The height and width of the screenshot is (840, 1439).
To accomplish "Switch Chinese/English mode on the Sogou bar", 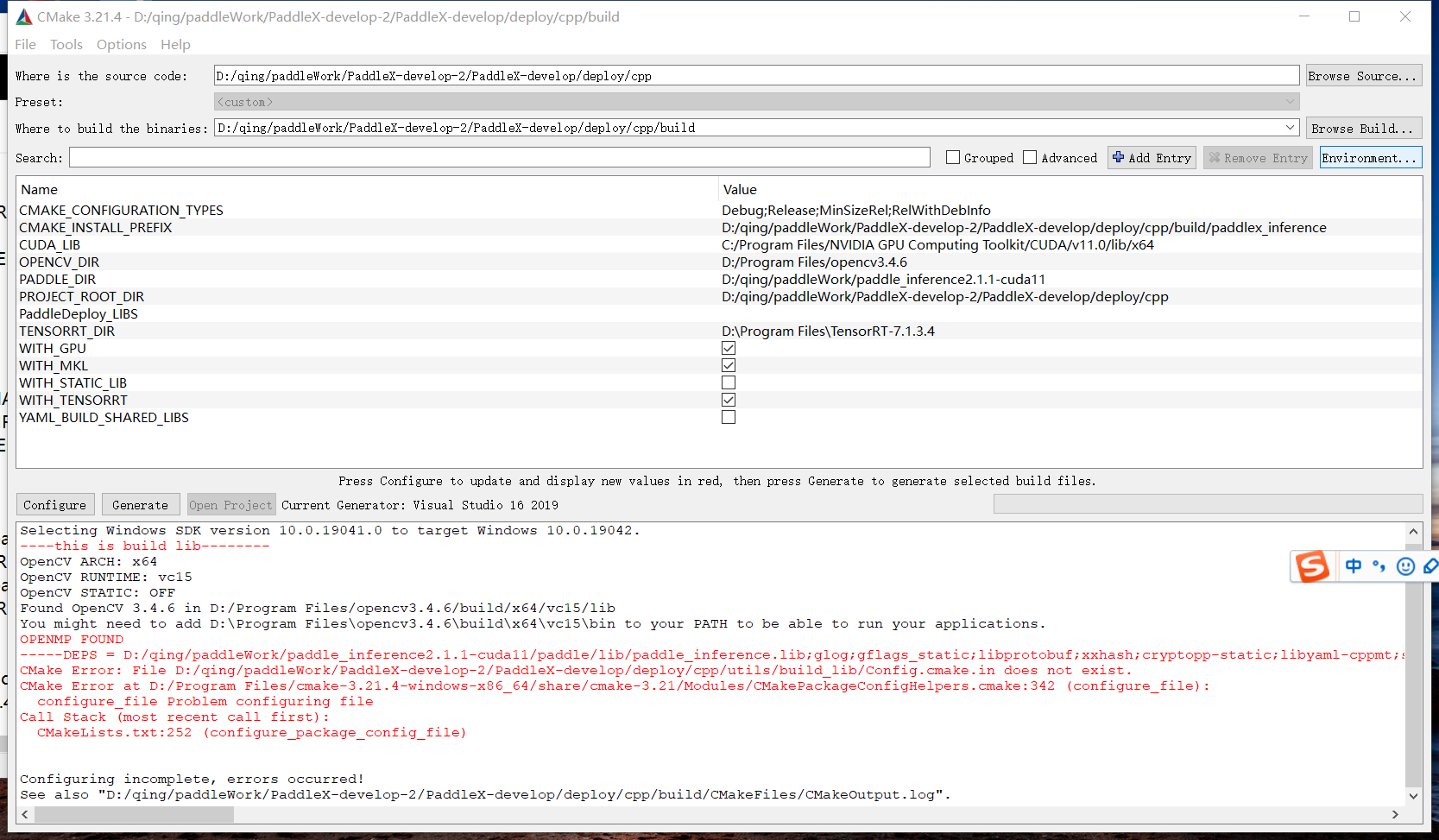I will [1354, 566].
